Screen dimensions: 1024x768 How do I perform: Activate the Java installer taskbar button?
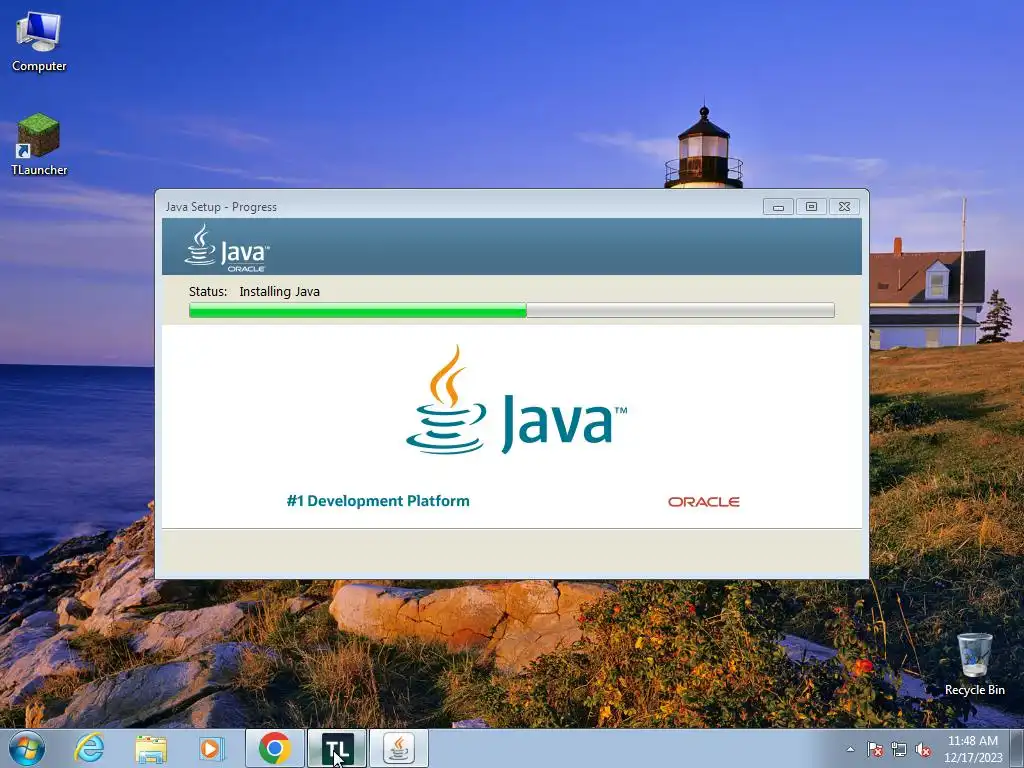coord(399,748)
